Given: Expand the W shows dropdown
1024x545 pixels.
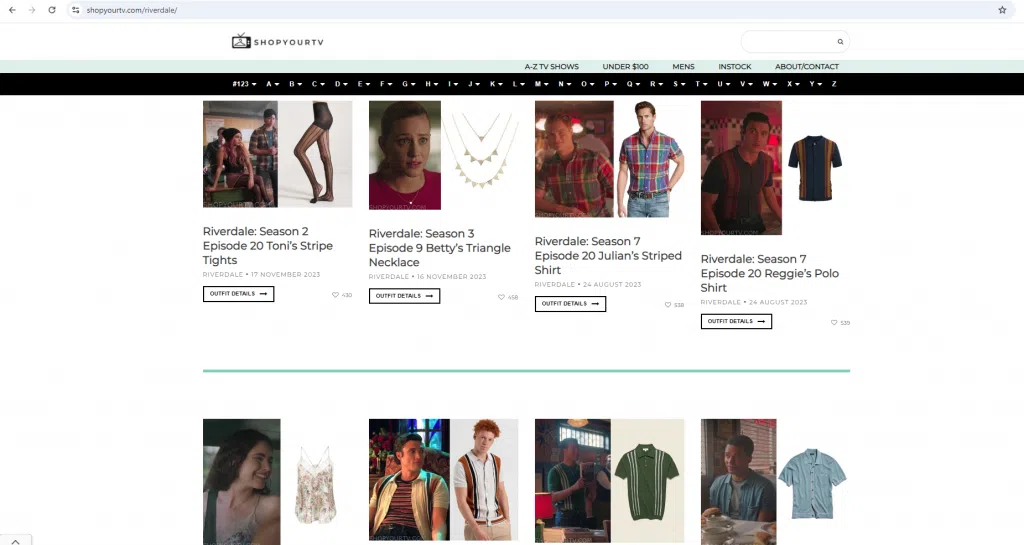Looking at the screenshot, I should click(769, 84).
